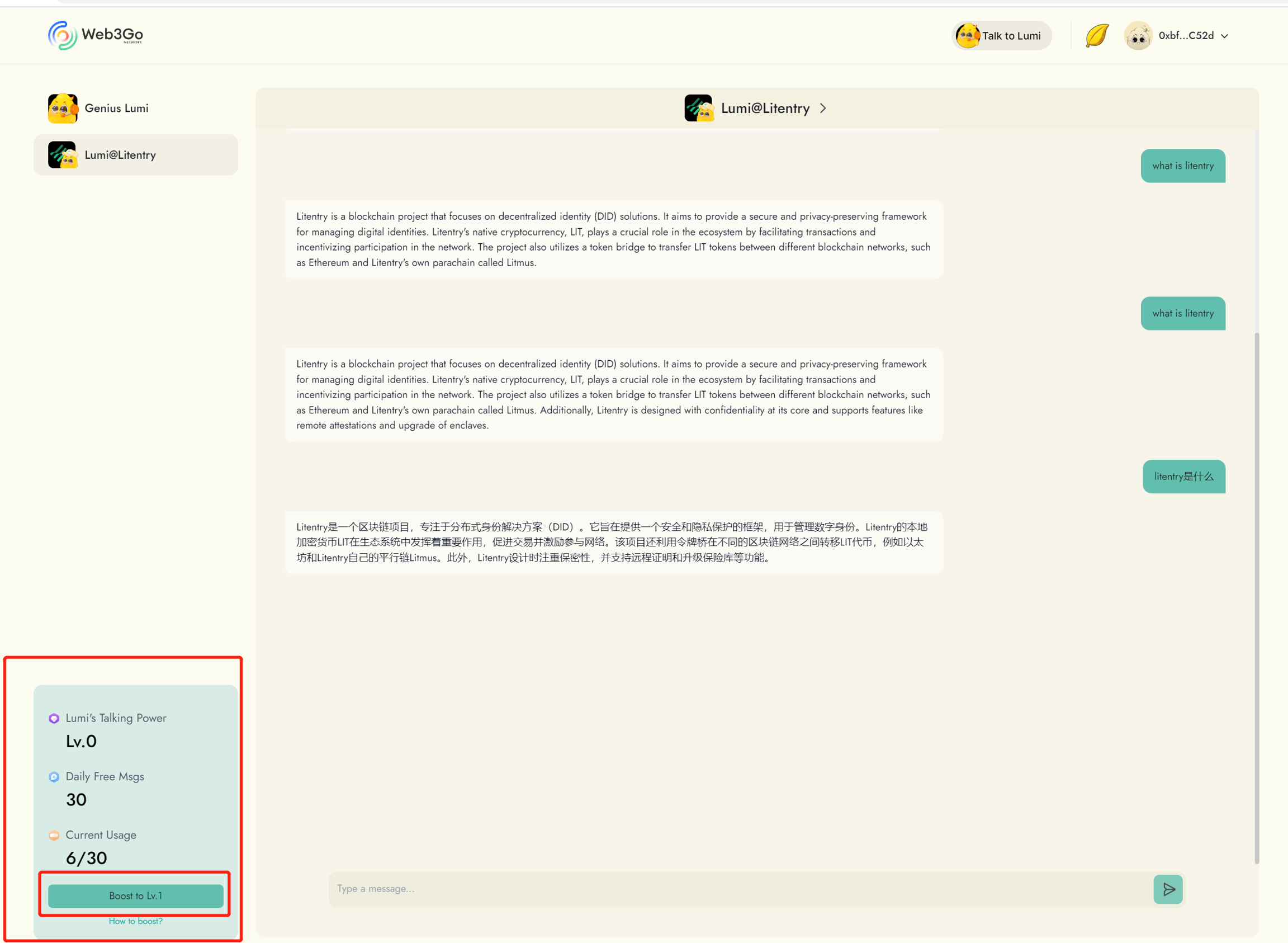Image resolution: width=1288 pixels, height=943 pixels.
Task: Click the orange Current Usage icon
Action: click(54, 835)
